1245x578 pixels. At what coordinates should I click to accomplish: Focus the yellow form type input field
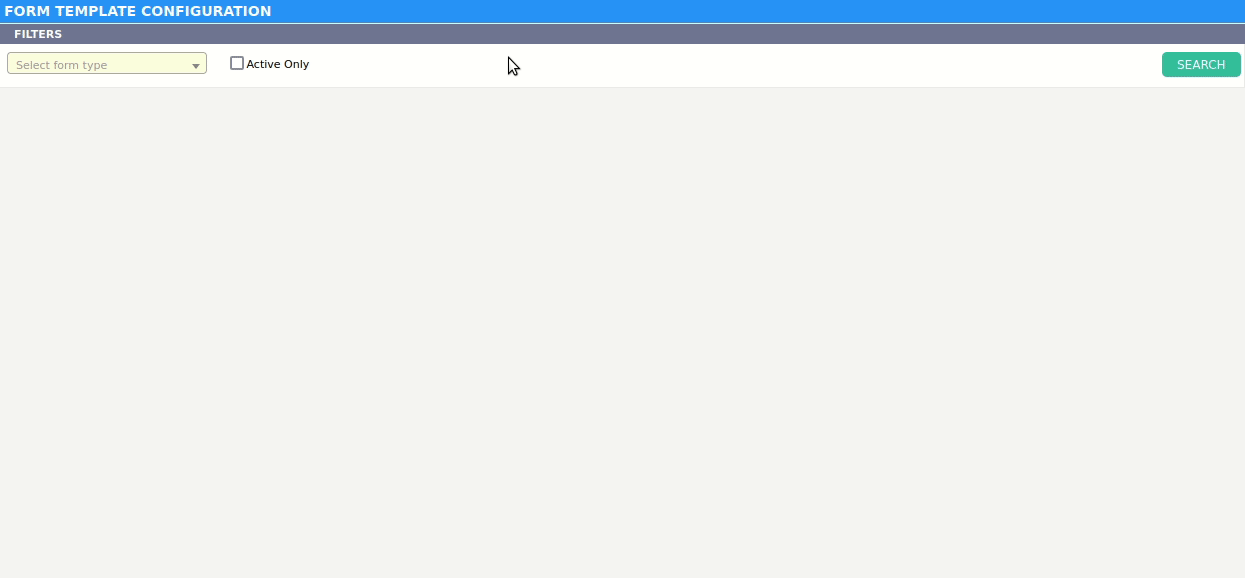tap(107, 64)
